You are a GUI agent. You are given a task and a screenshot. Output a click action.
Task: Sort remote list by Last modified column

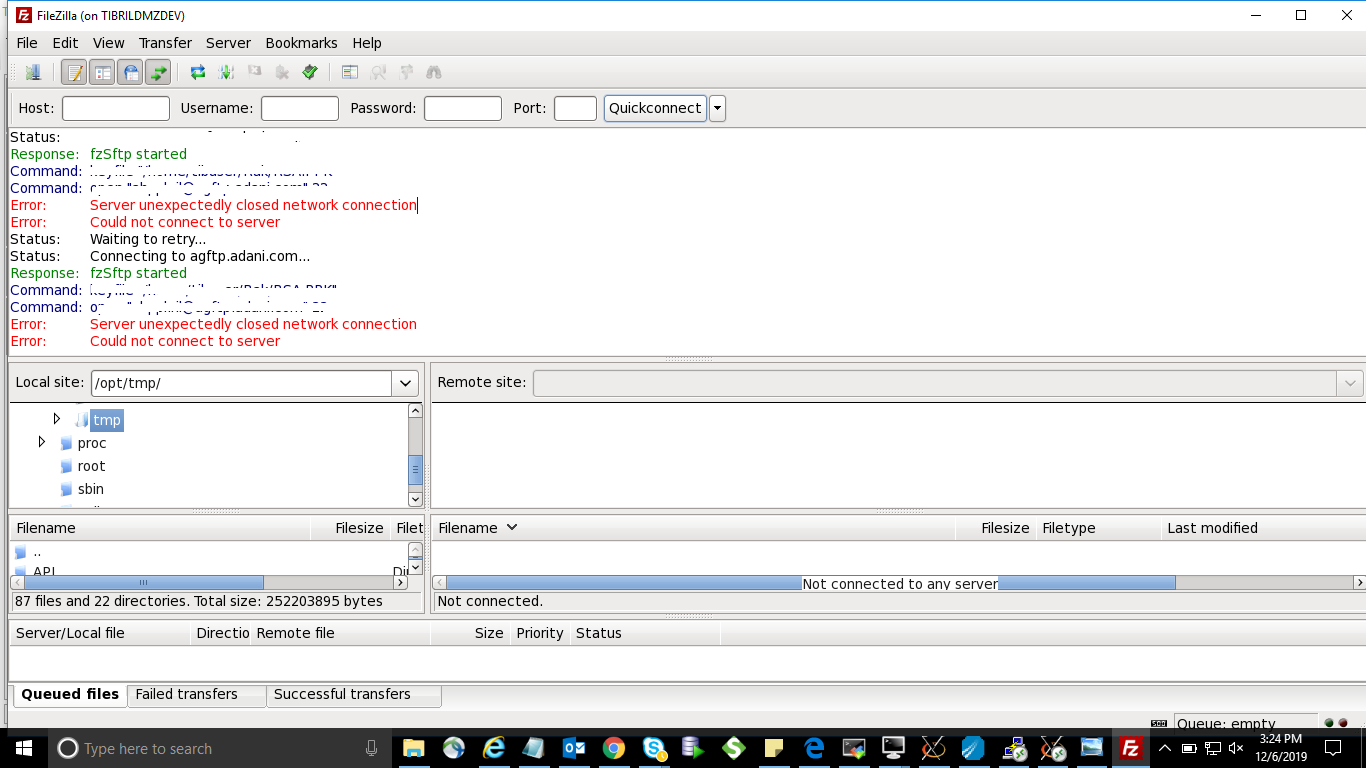pos(1263,528)
